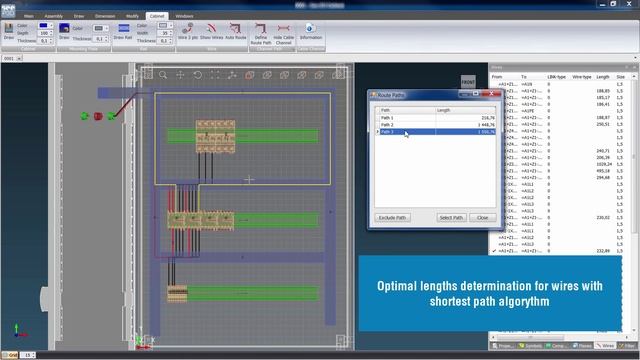This screenshot has width=640, height=360.
Task: Click the Exclude Path button
Action: point(392,218)
